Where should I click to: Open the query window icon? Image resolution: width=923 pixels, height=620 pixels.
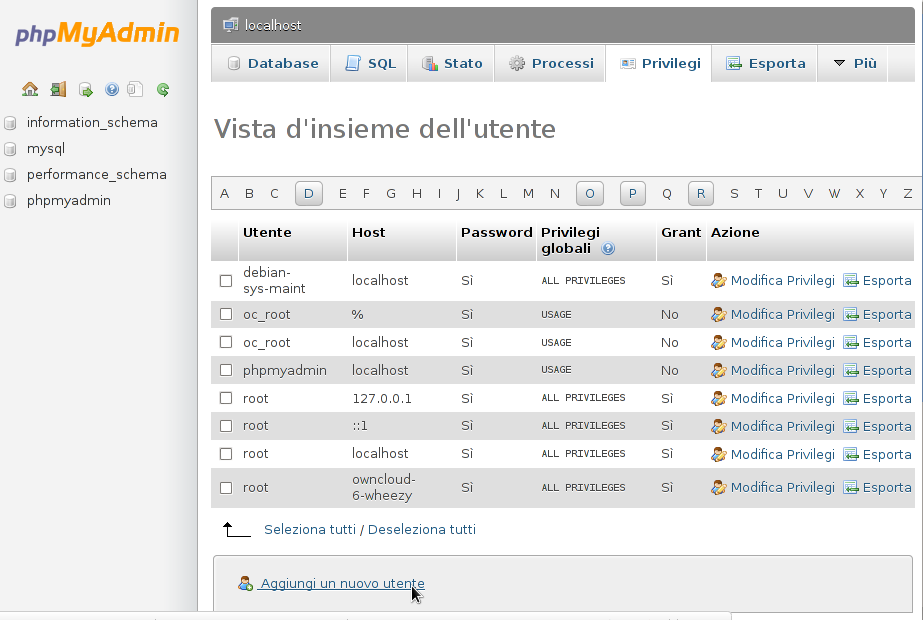pos(86,89)
